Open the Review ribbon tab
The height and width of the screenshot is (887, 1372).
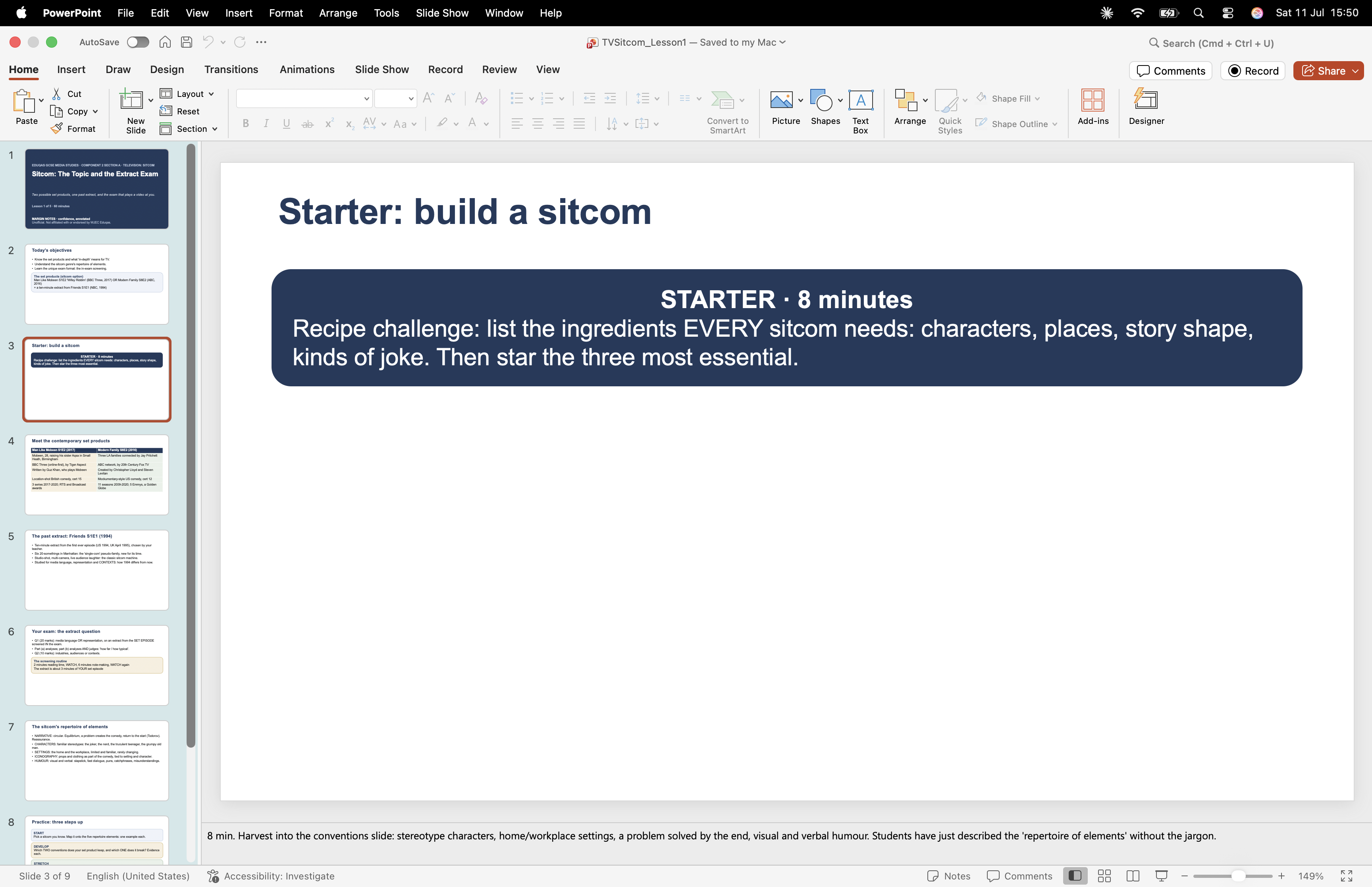click(499, 69)
